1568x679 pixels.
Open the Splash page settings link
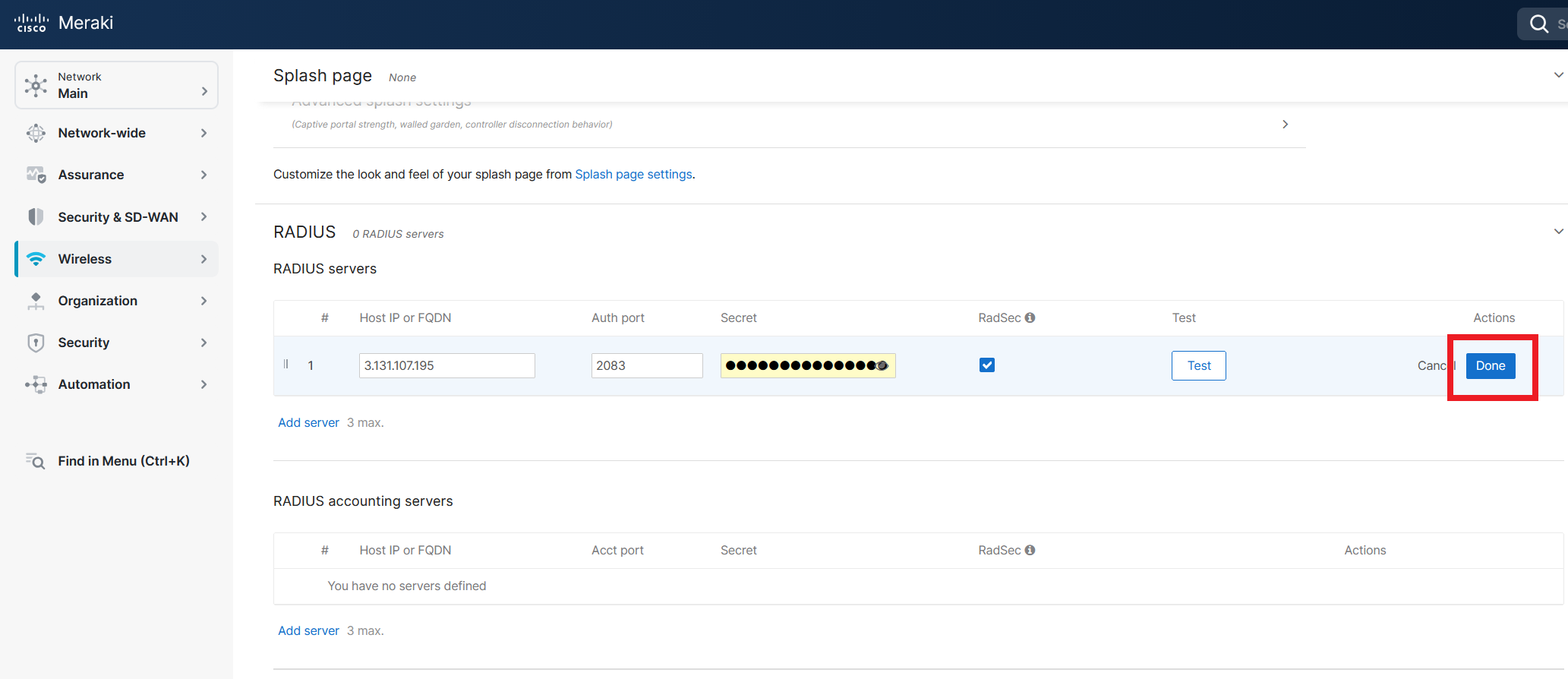633,174
